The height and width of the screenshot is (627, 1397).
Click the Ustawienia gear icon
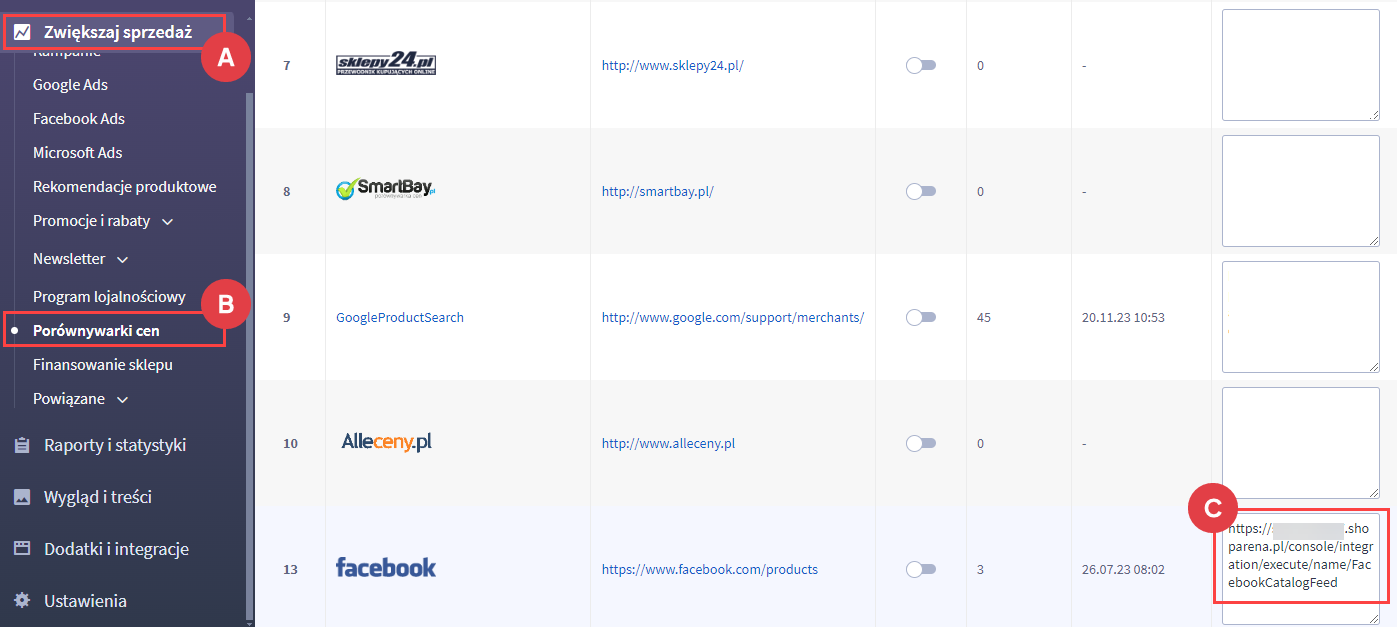point(22,602)
